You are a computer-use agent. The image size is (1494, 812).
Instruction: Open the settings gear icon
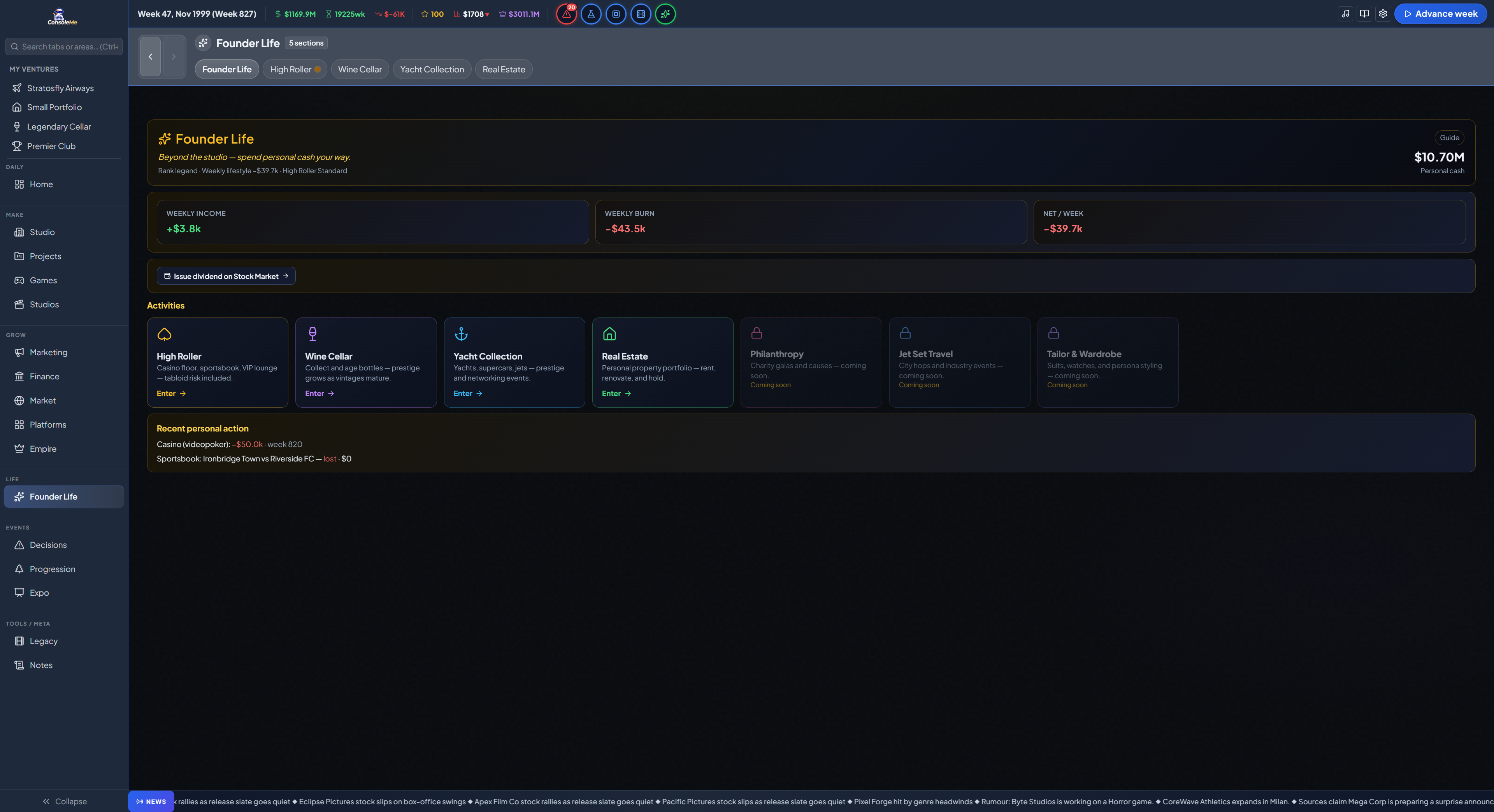coord(1383,14)
